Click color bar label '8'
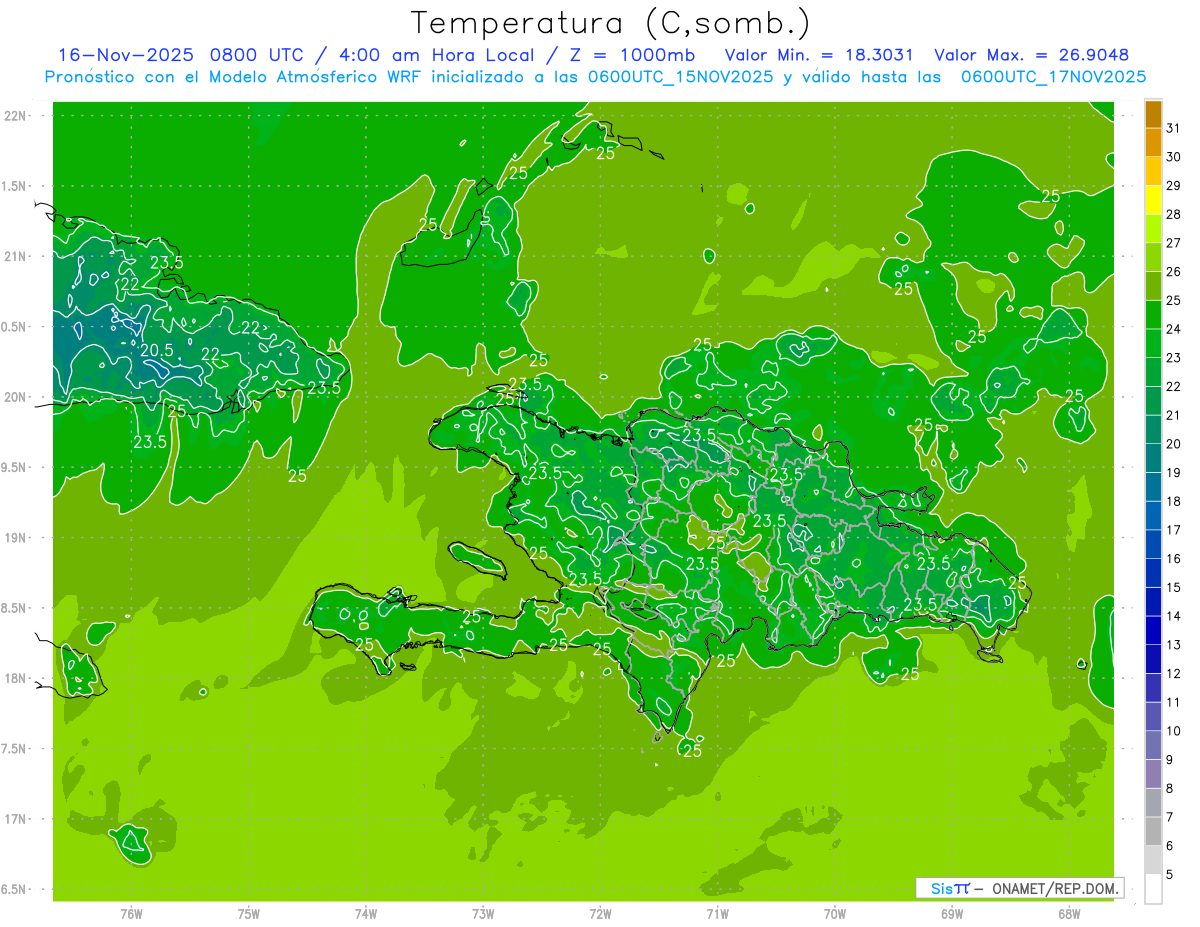The image size is (1200, 927). (1170, 789)
